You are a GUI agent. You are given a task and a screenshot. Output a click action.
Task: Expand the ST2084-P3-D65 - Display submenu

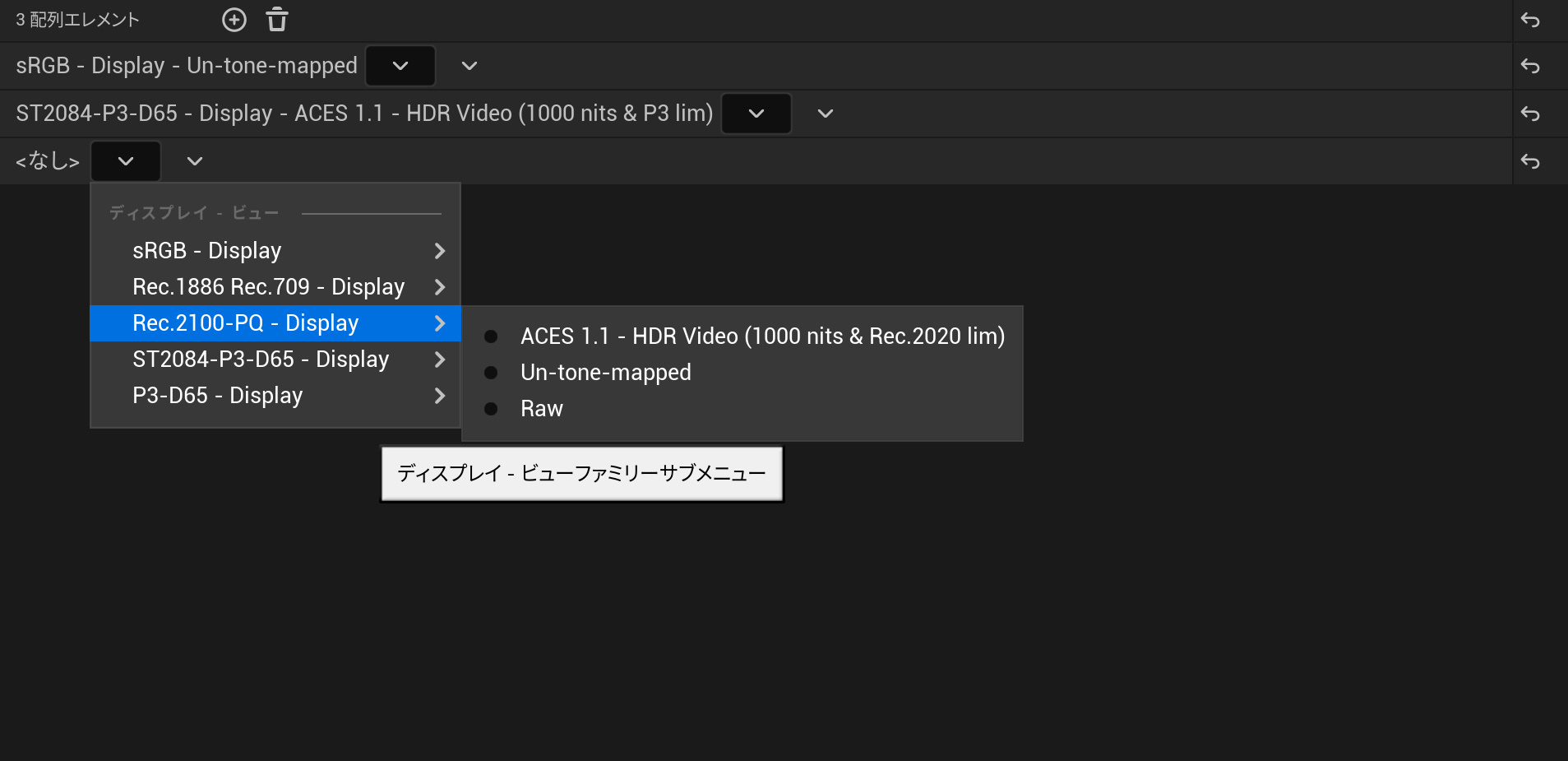point(275,360)
